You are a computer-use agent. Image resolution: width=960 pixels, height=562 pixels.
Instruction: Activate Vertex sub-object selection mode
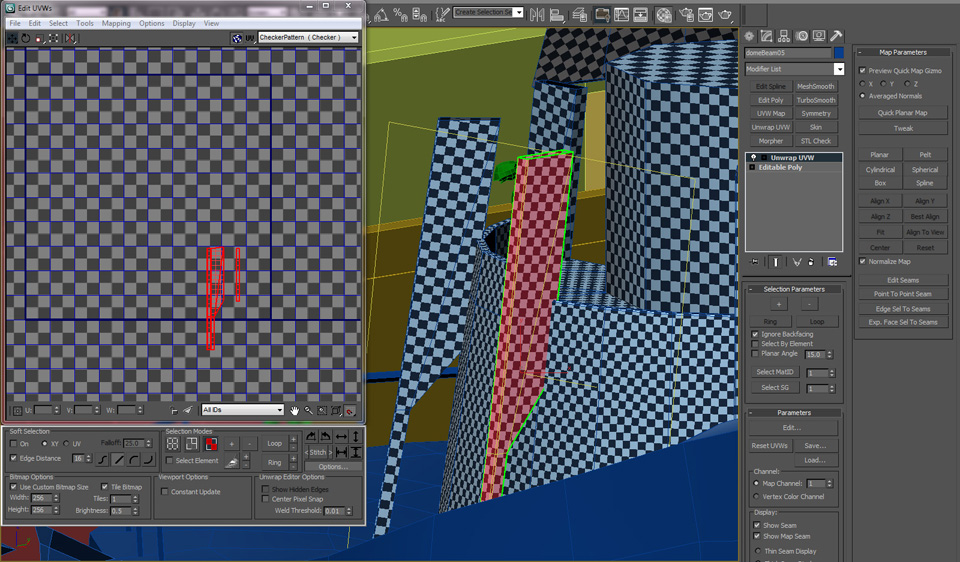173,444
